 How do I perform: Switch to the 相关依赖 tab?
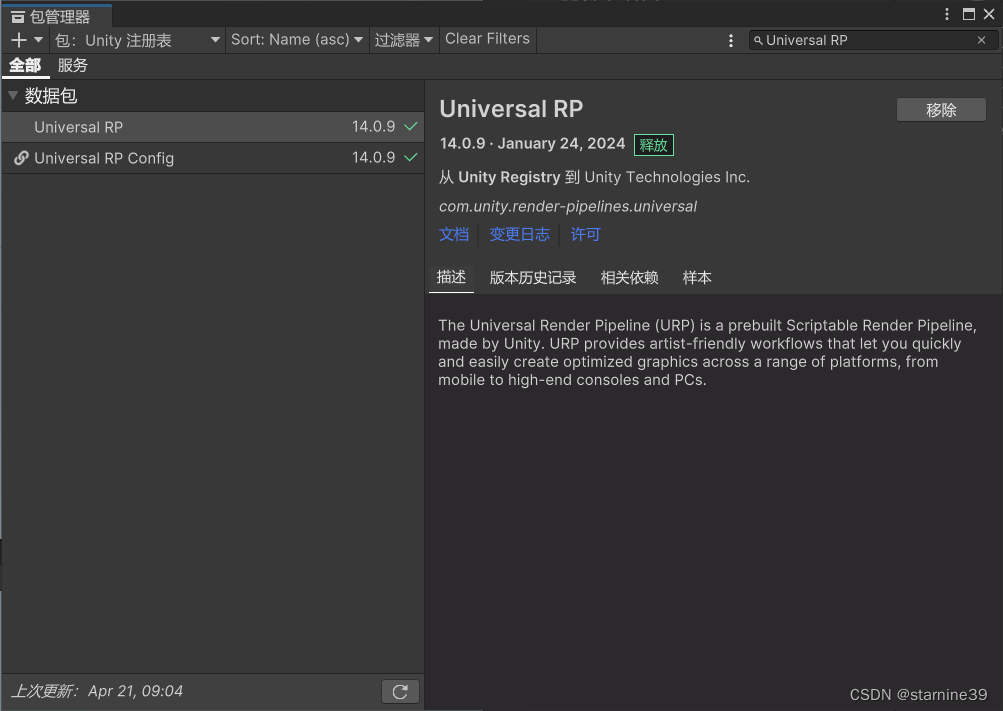tap(629, 278)
